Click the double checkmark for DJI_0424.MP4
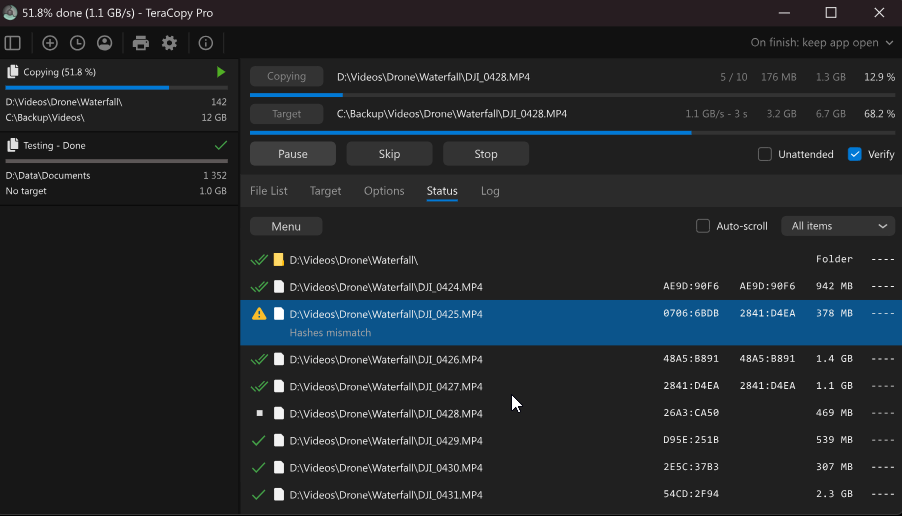 coord(259,286)
